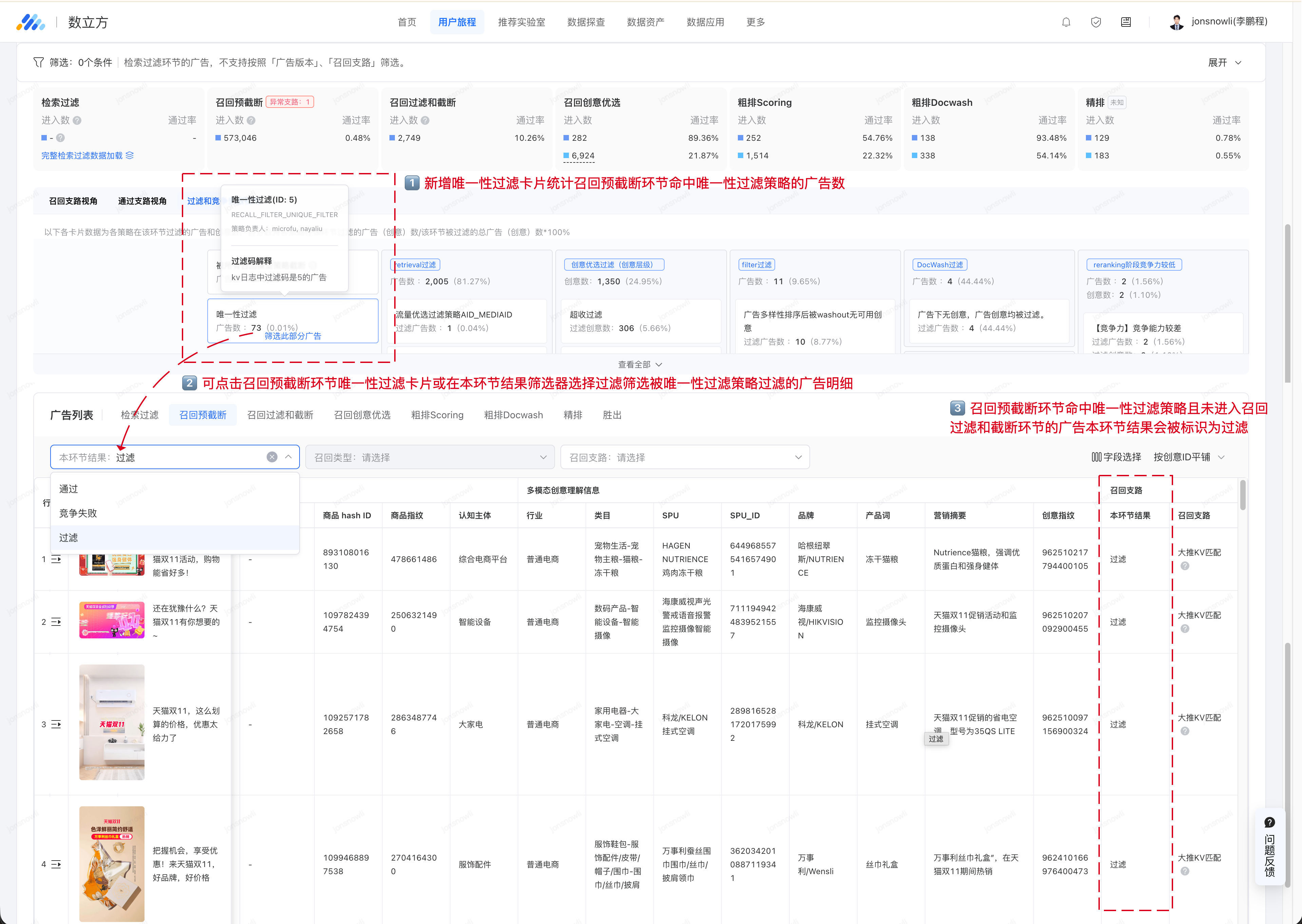This screenshot has height=924, width=1302.
Task: Click the 问题反馈 question mark icon
Action: click(1269, 822)
